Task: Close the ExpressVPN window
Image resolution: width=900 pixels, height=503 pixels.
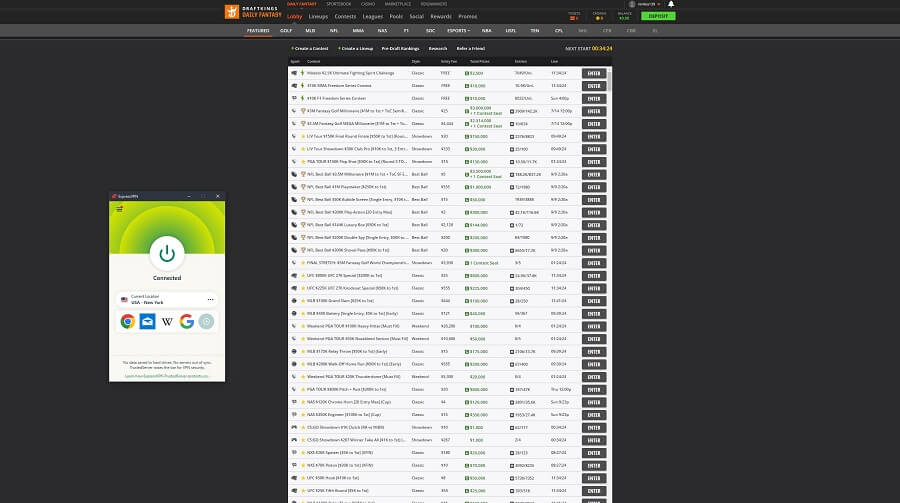Action: [x=218, y=196]
